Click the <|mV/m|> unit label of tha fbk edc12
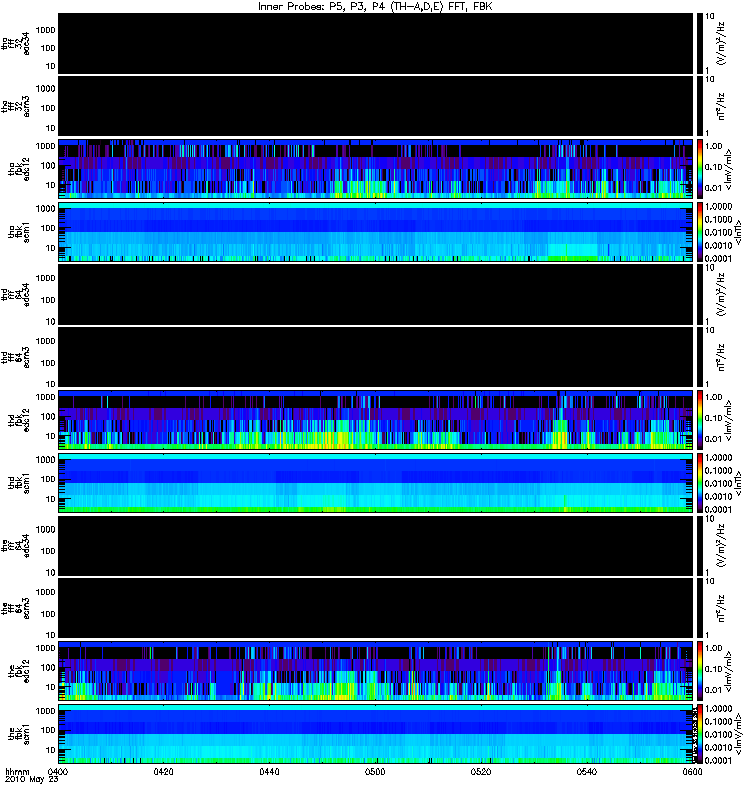The width and height of the screenshot is (750, 800). click(x=729, y=169)
